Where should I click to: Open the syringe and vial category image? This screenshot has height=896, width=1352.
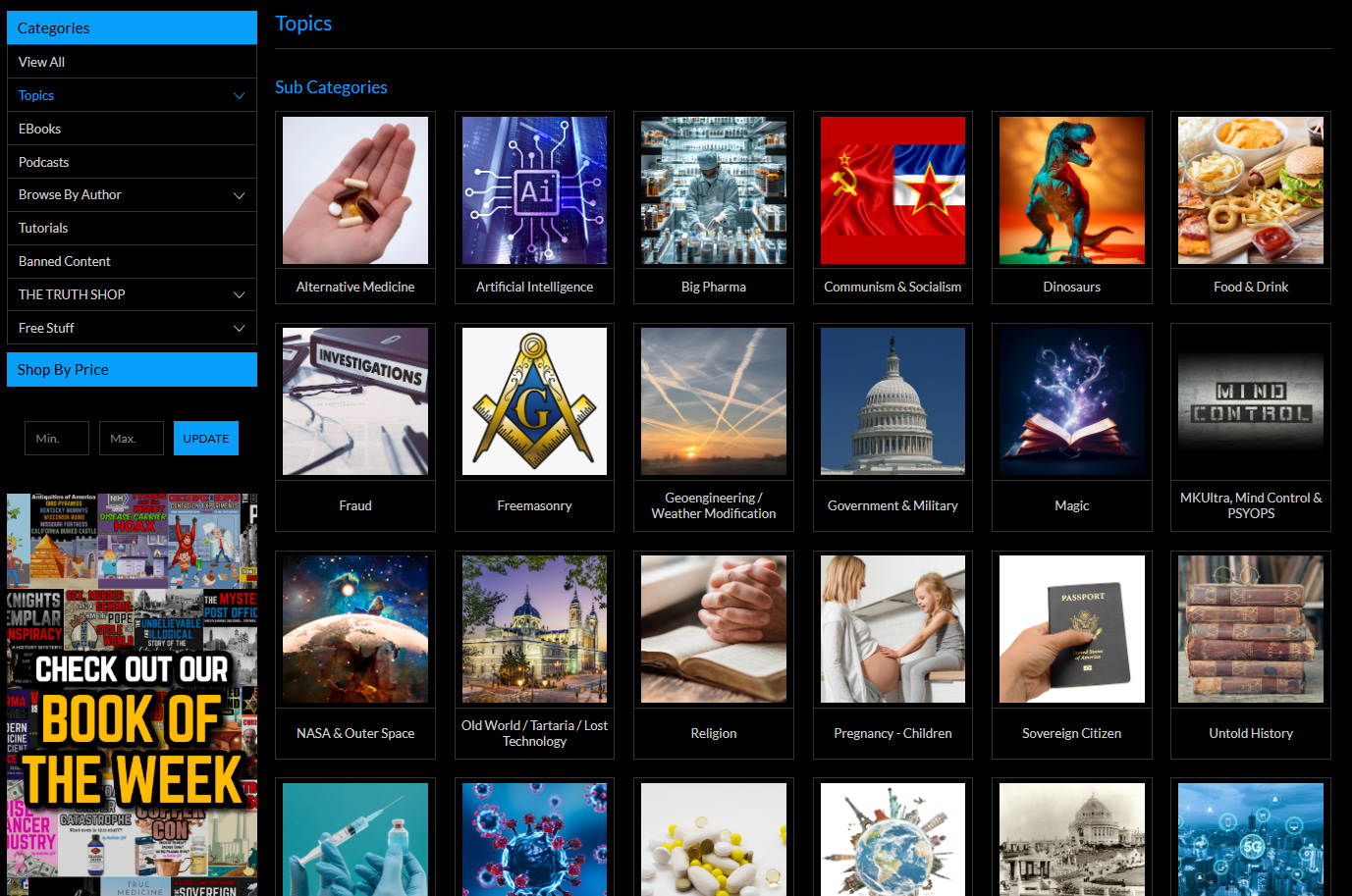coord(355,839)
